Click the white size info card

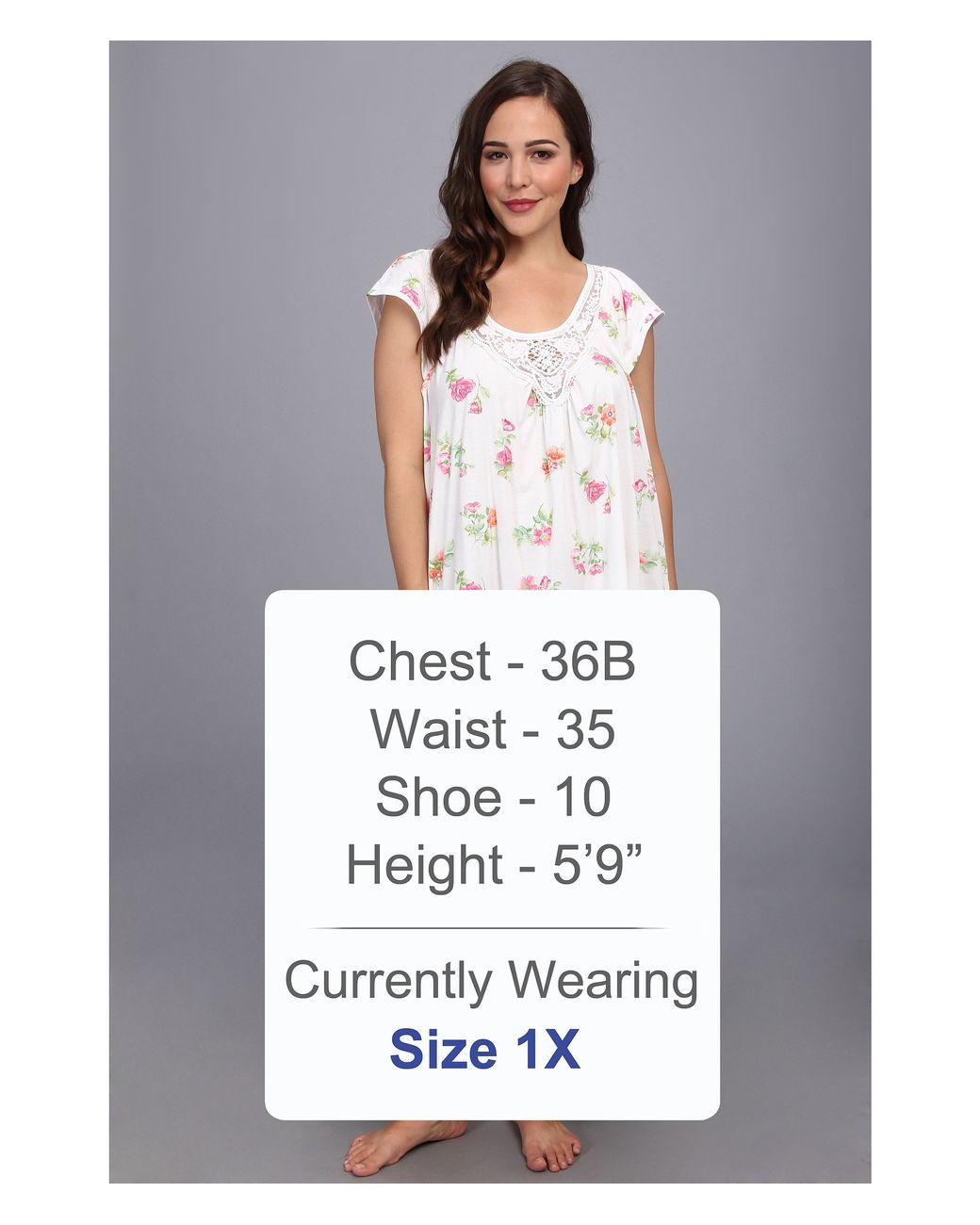492,855
